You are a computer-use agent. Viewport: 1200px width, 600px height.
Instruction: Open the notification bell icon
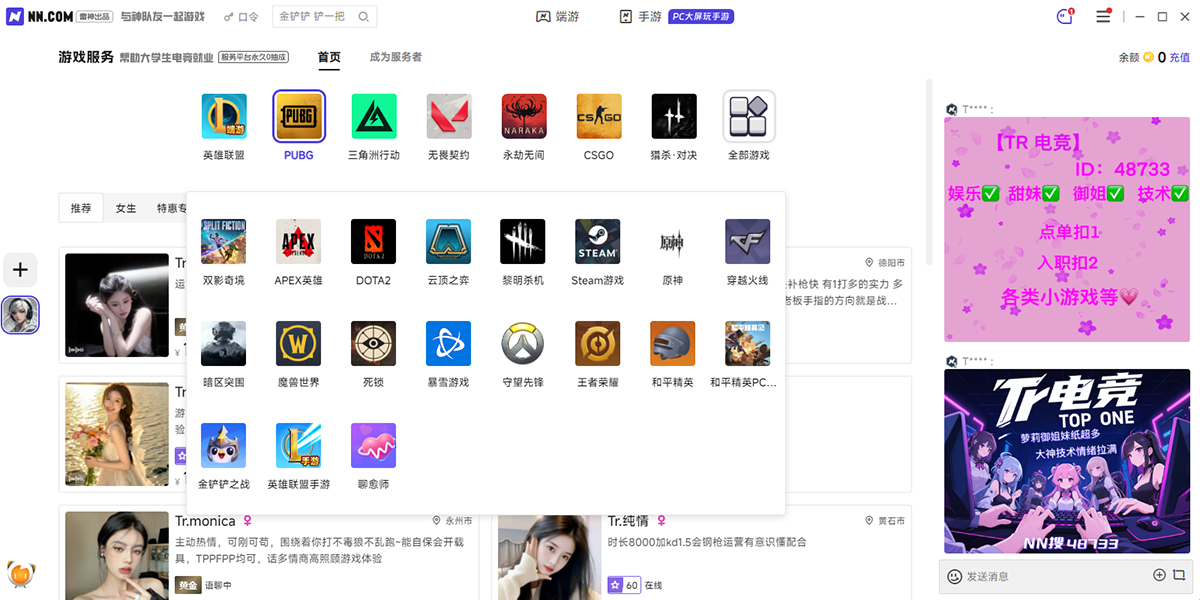[1062, 16]
